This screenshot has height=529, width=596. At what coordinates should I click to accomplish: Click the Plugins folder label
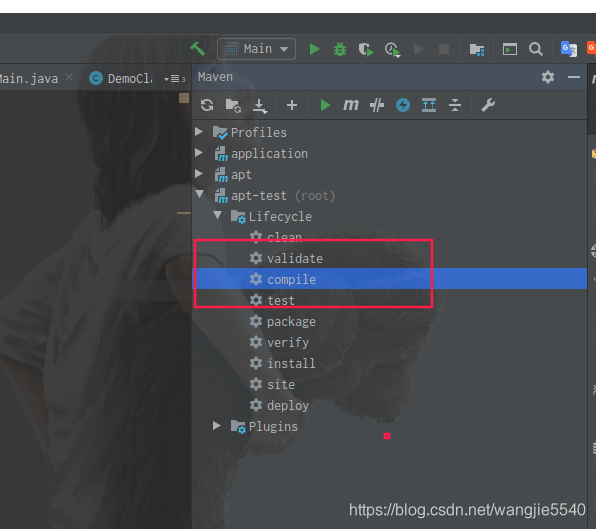pos(273,427)
